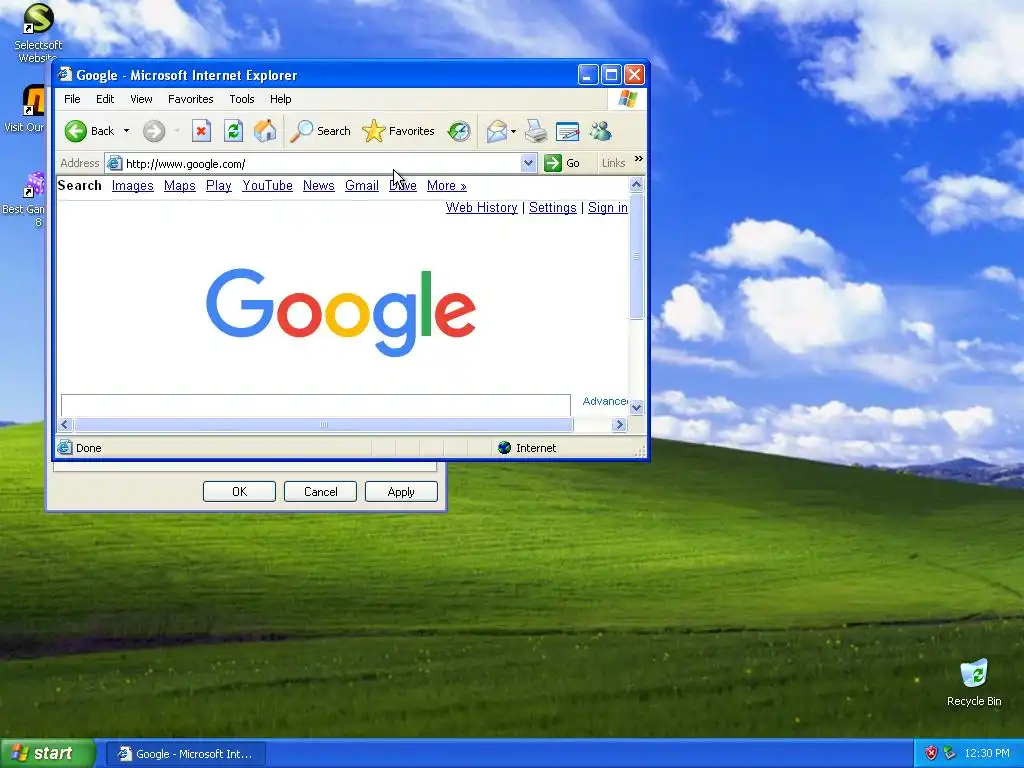
Task: Click the Sign in link
Action: (607, 208)
